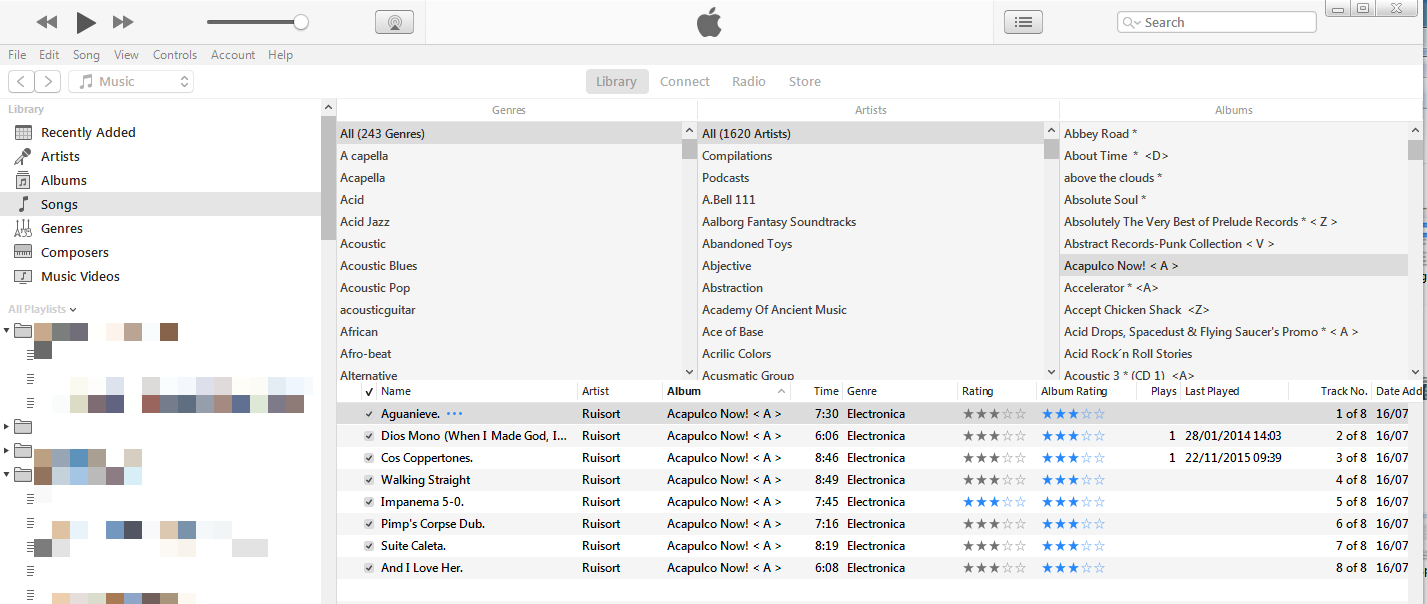The image size is (1427, 604).
Task: Click the Search input field
Action: [1216, 22]
